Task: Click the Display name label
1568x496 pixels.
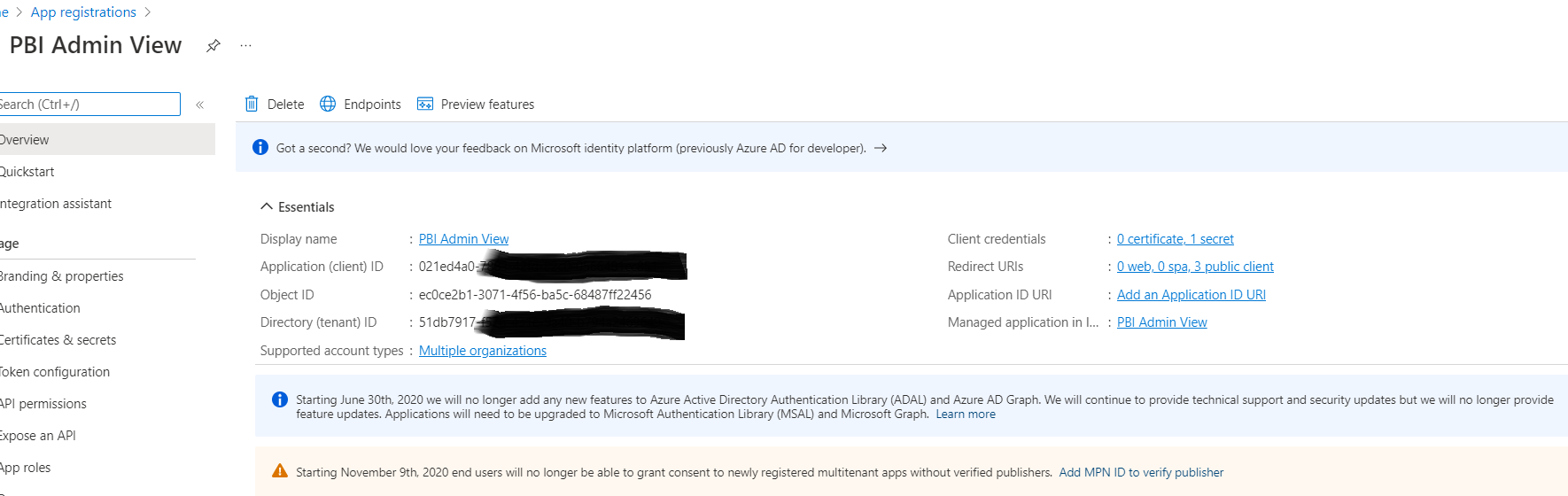Action: [299, 239]
